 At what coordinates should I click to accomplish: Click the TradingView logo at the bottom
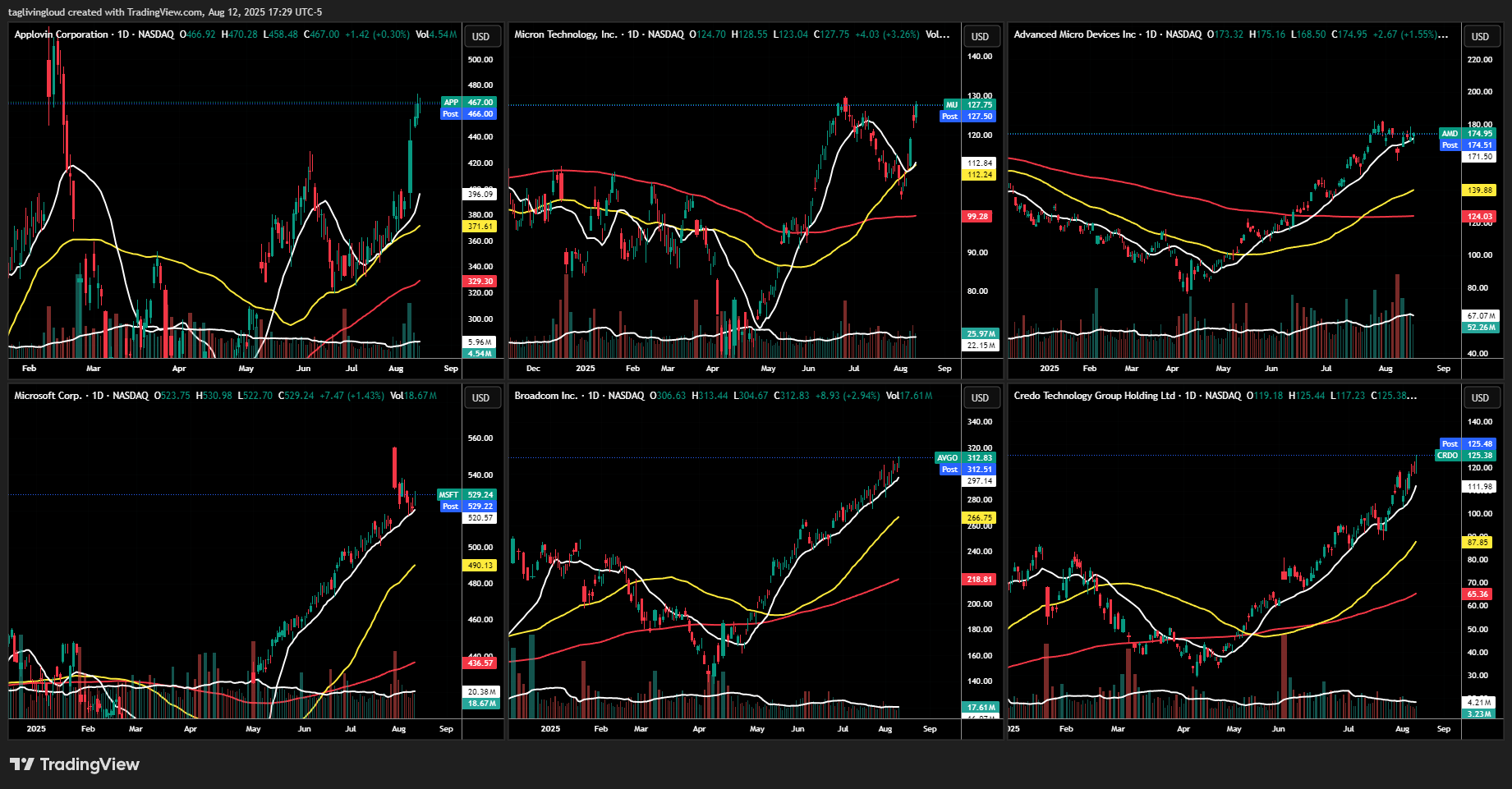(75, 764)
